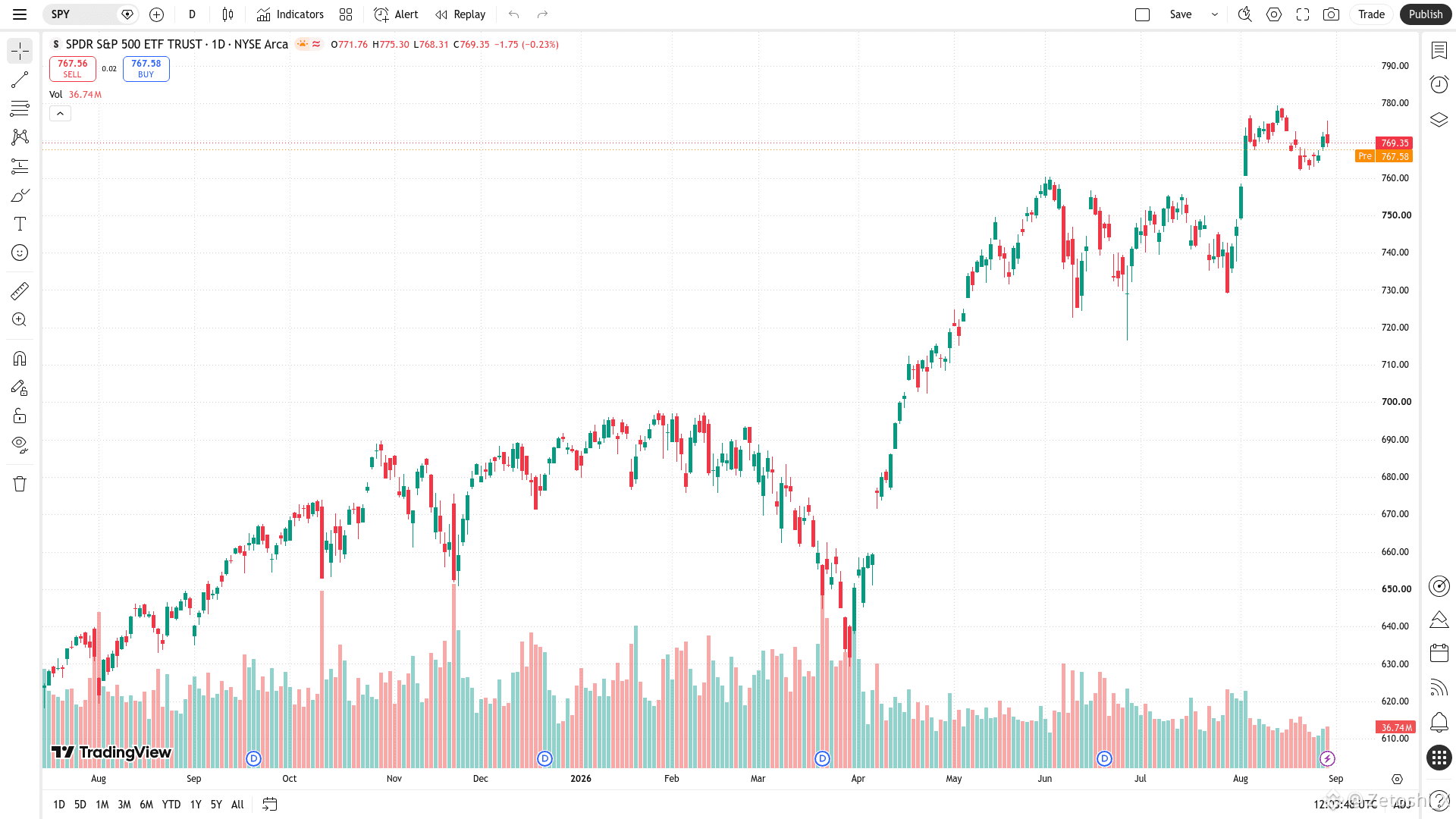Viewport: 1456px width, 819px height.
Task: Select the 3M time range
Action: point(124,805)
